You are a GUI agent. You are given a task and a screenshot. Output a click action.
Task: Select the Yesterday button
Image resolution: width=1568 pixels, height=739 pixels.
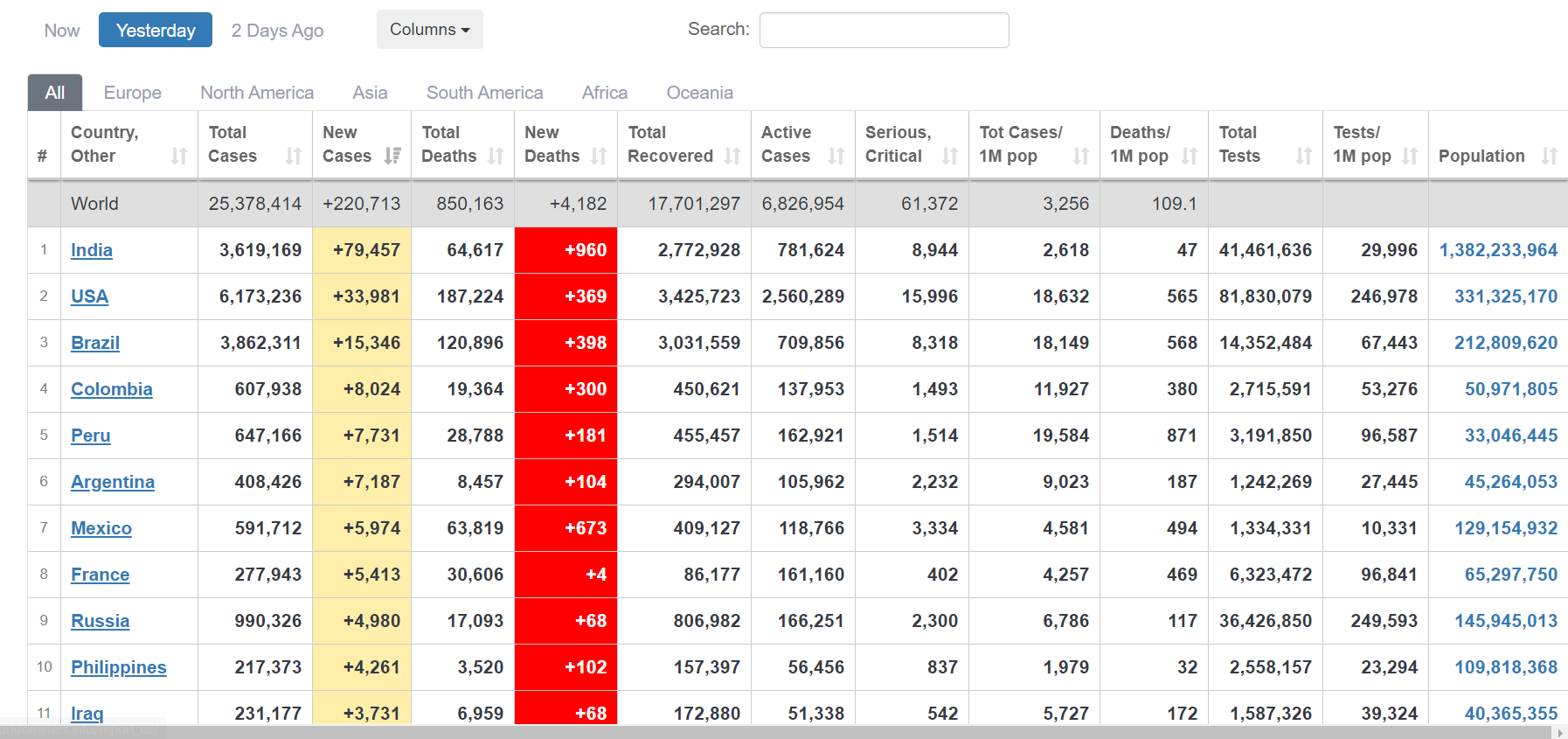pyautogui.click(x=156, y=31)
